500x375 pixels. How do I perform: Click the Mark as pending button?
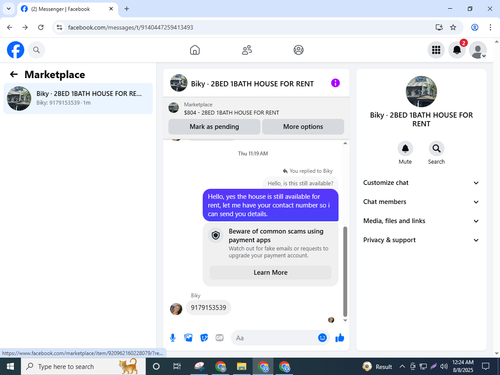214,127
